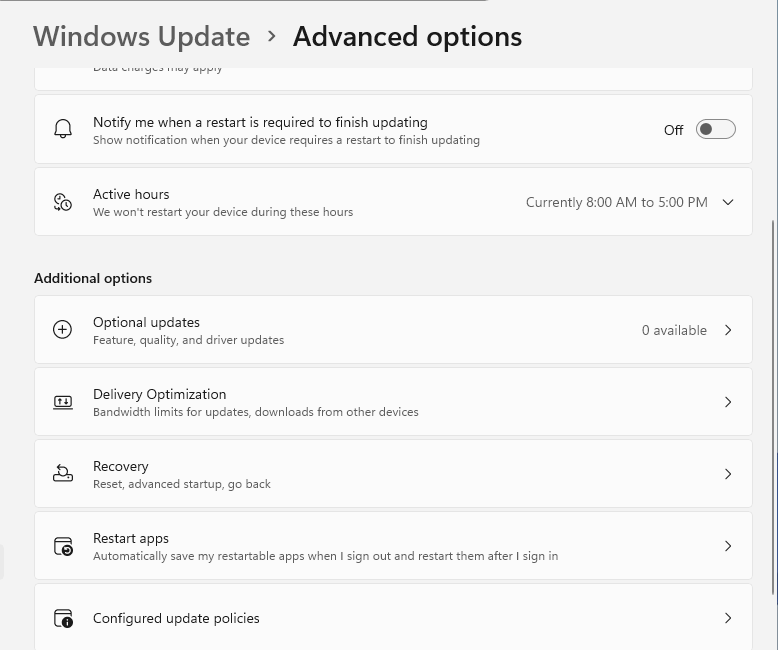Click 'Active hours' title text
This screenshot has width=778, height=650.
[x=131, y=194]
